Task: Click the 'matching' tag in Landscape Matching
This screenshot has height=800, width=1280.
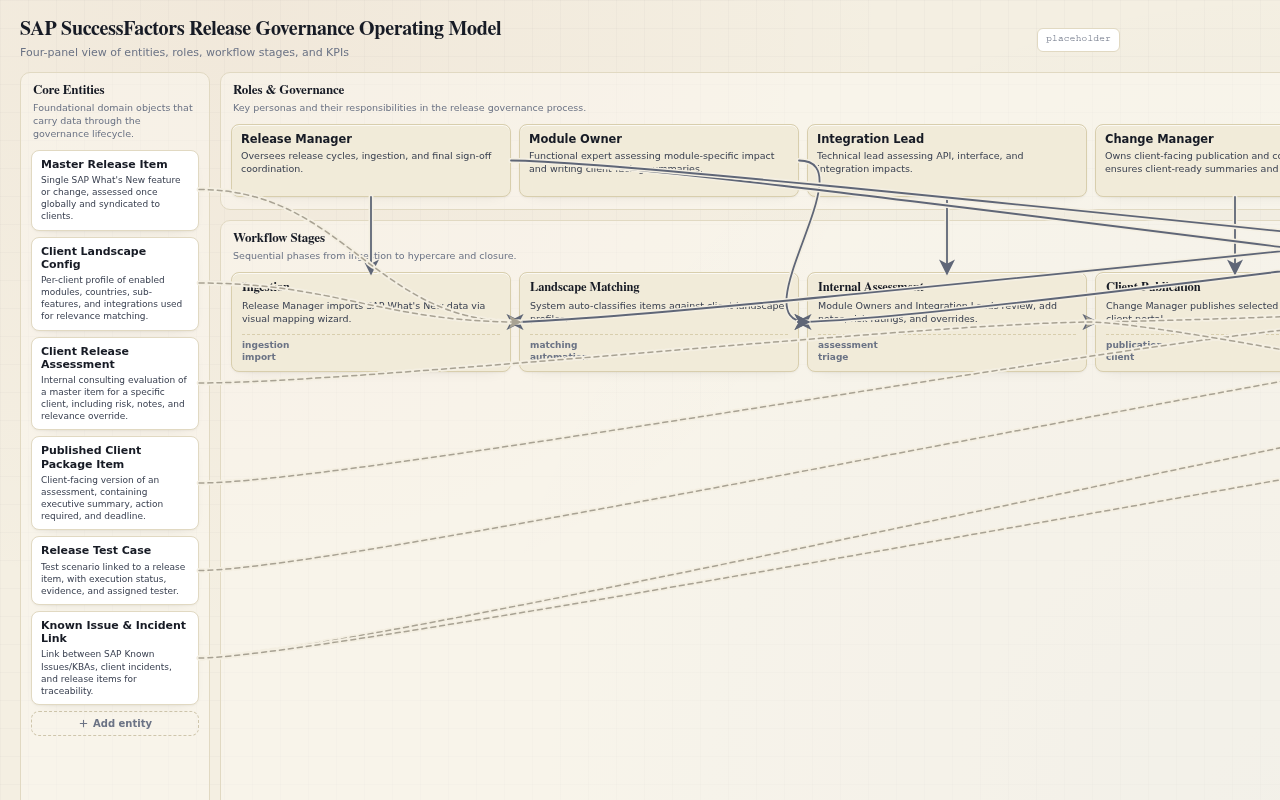Action: (554, 345)
